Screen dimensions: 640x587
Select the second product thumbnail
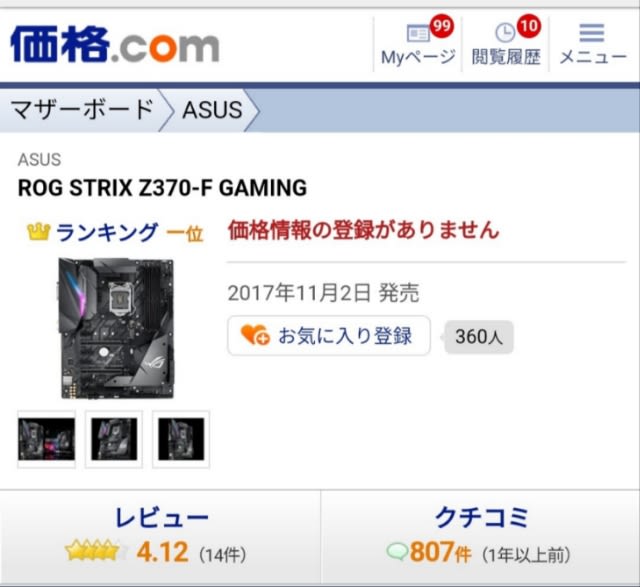(x=114, y=439)
